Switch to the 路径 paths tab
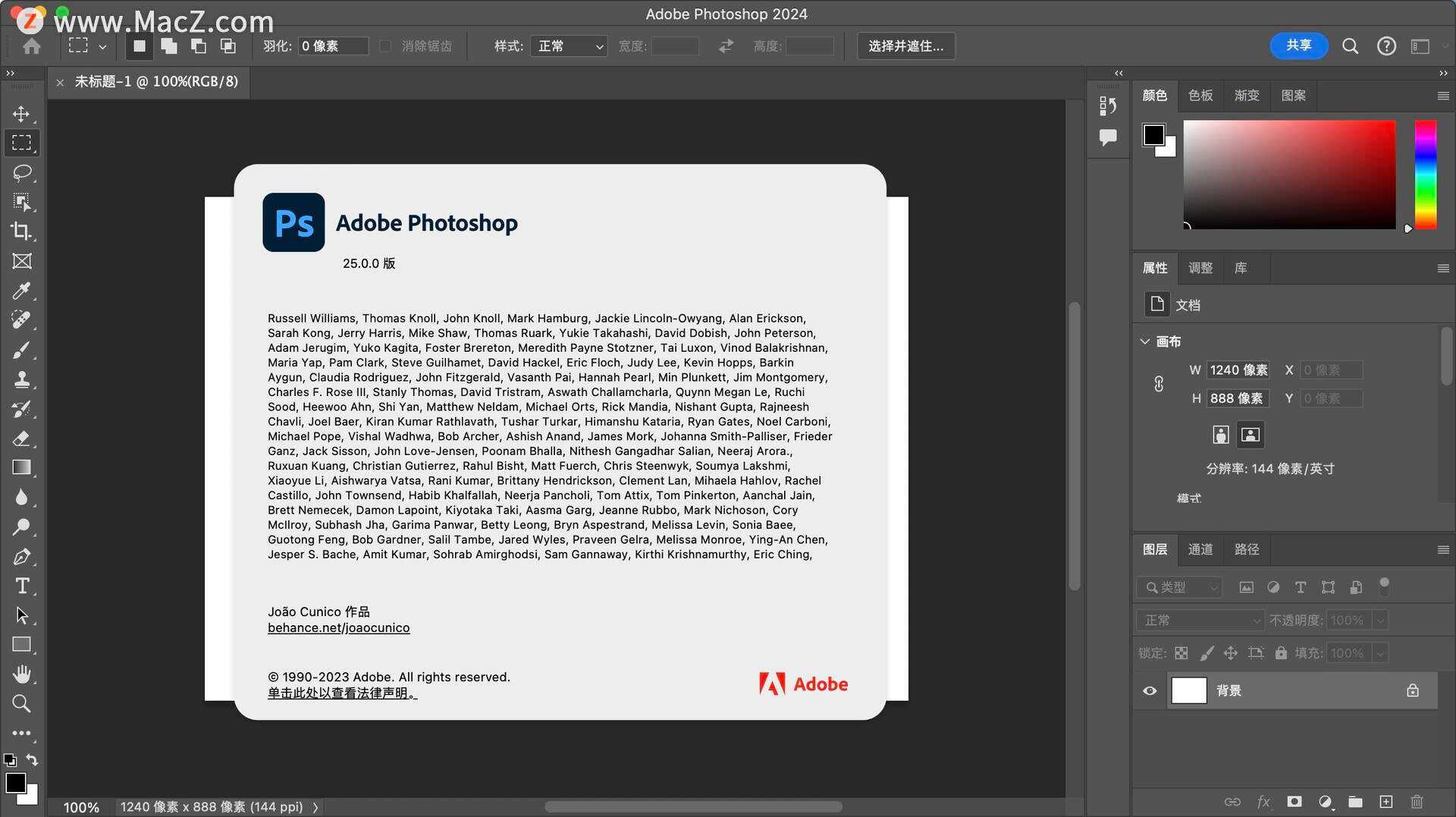The width and height of the screenshot is (1456, 817). [1247, 549]
